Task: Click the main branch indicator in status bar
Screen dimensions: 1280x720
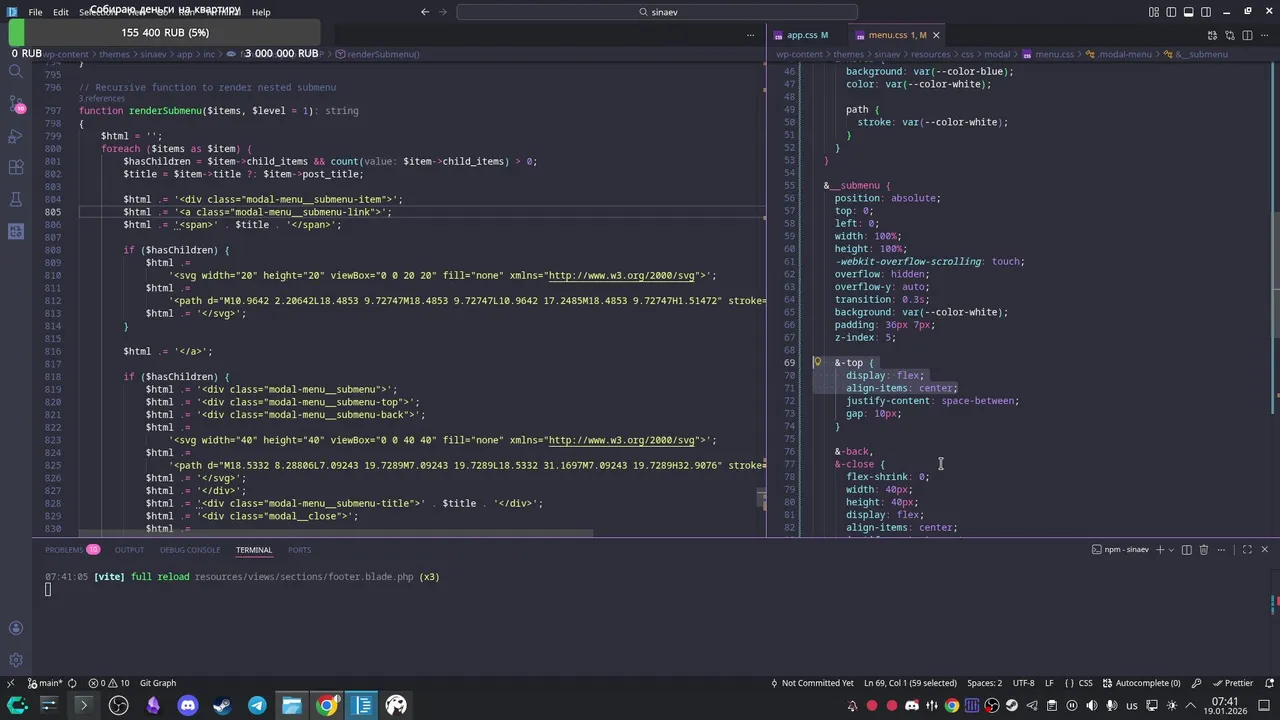Action: tap(43, 683)
